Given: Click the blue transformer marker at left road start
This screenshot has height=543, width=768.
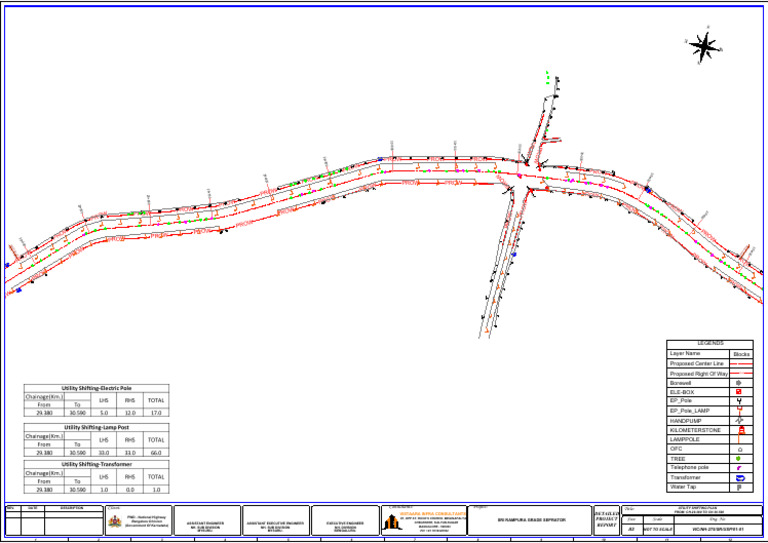Looking at the screenshot, I should (19, 290).
